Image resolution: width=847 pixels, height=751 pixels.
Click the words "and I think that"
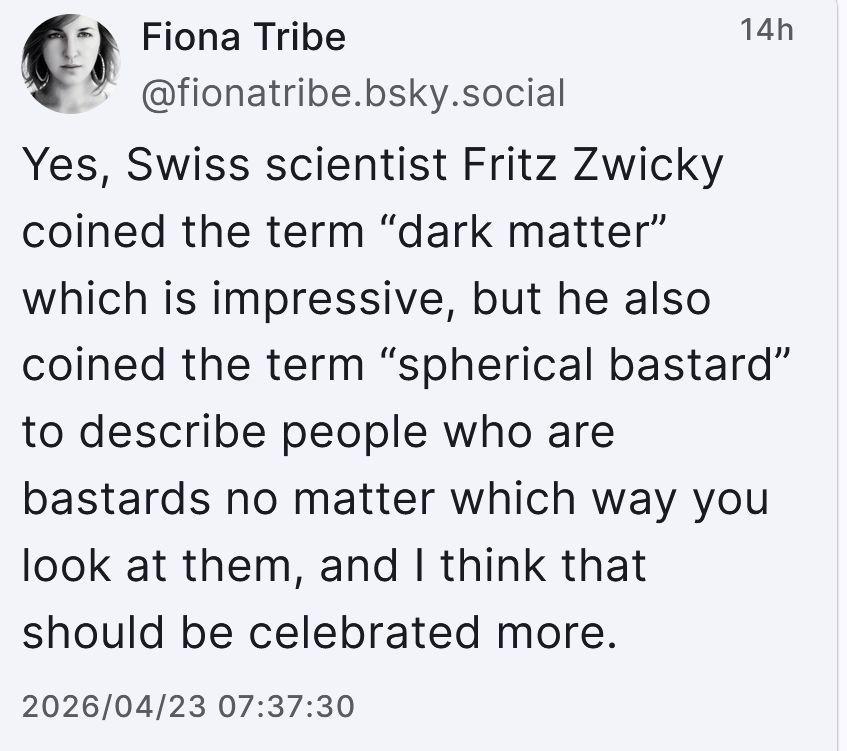483,566
